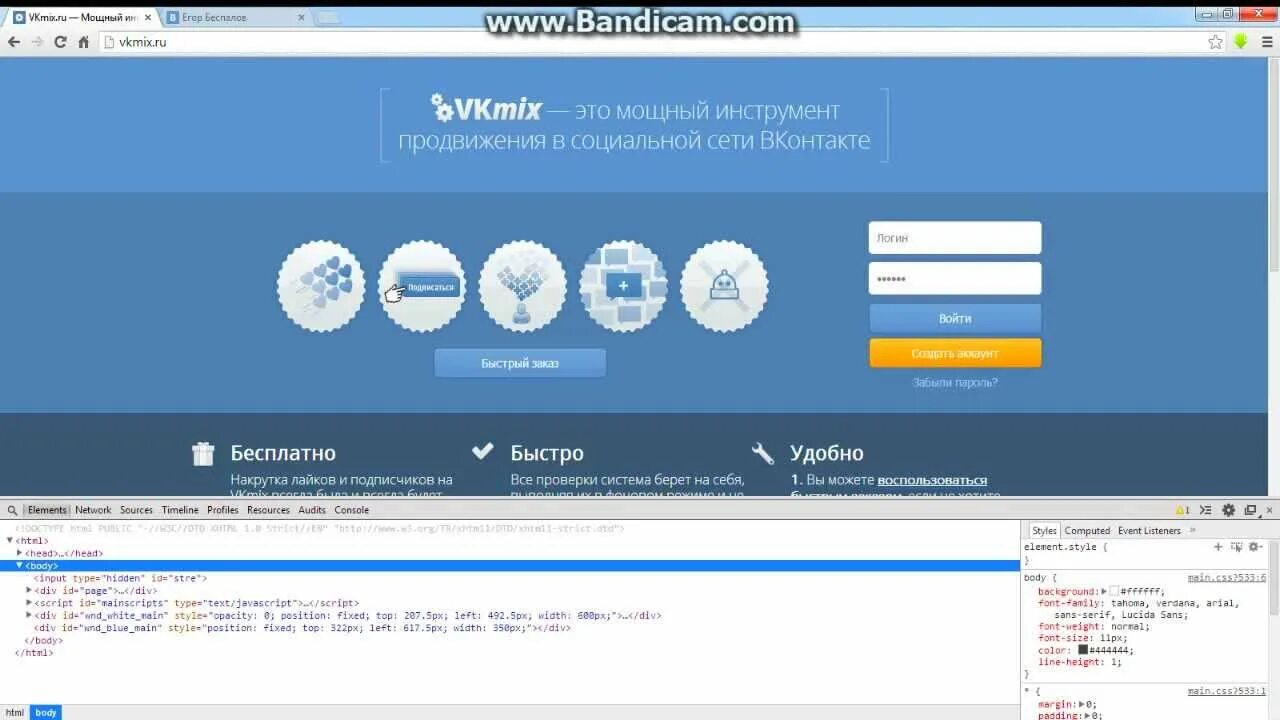The height and width of the screenshot is (720, 1280).
Task: Expand the wnd_white_main div node
Action: coord(29,616)
